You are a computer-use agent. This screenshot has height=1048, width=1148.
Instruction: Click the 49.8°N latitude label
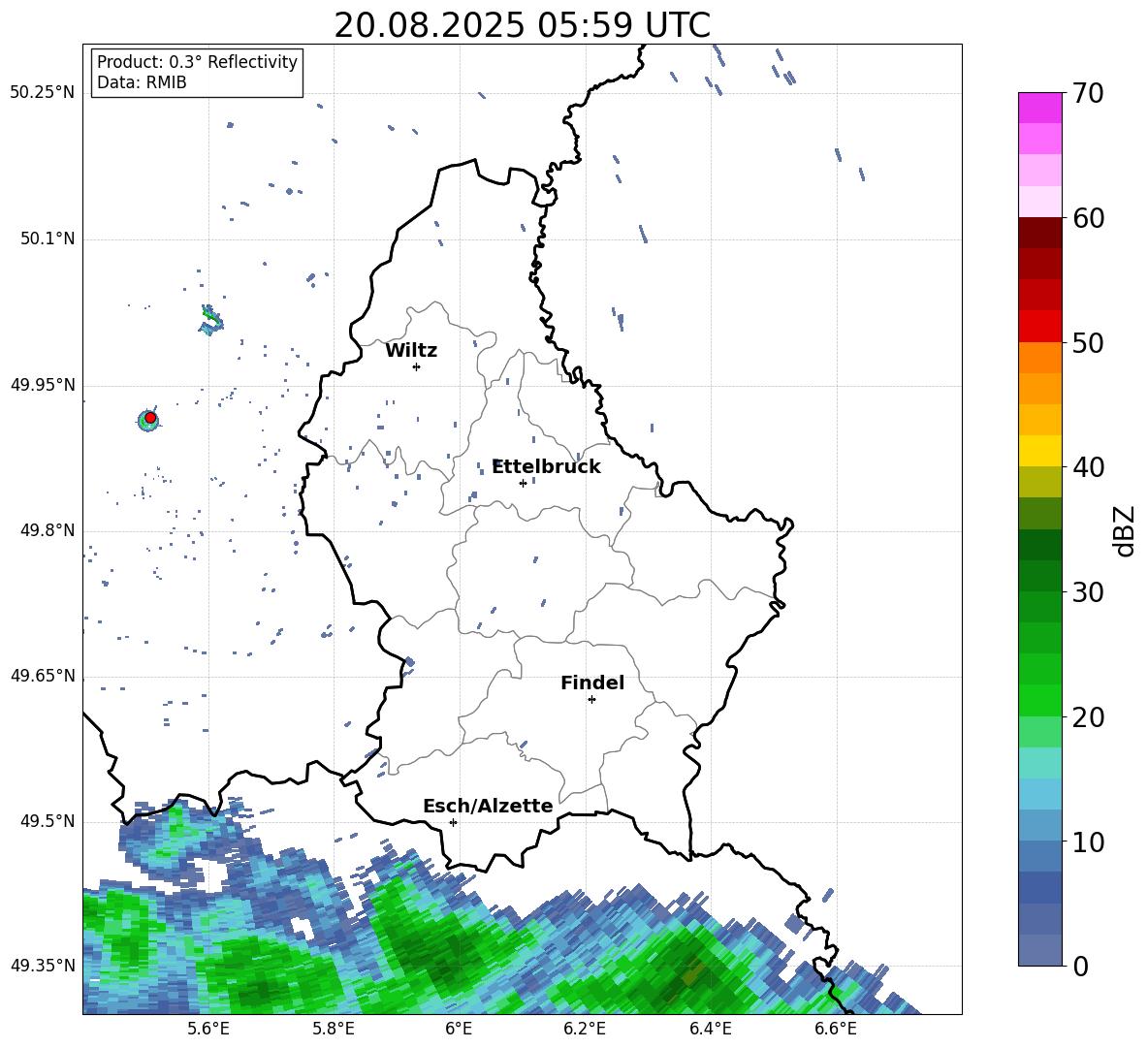click(x=48, y=530)
